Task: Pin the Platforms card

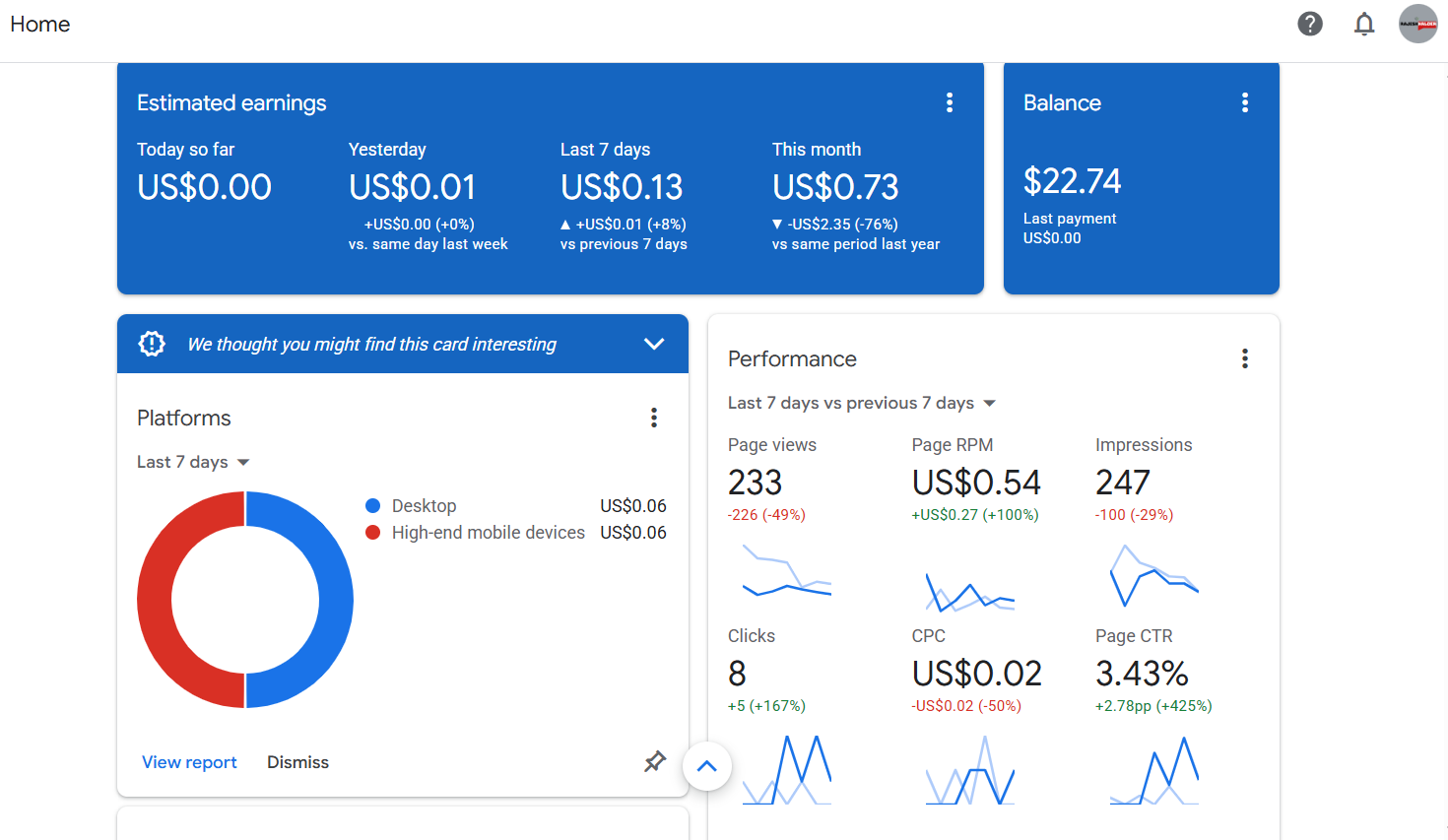Action: pyautogui.click(x=654, y=761)
